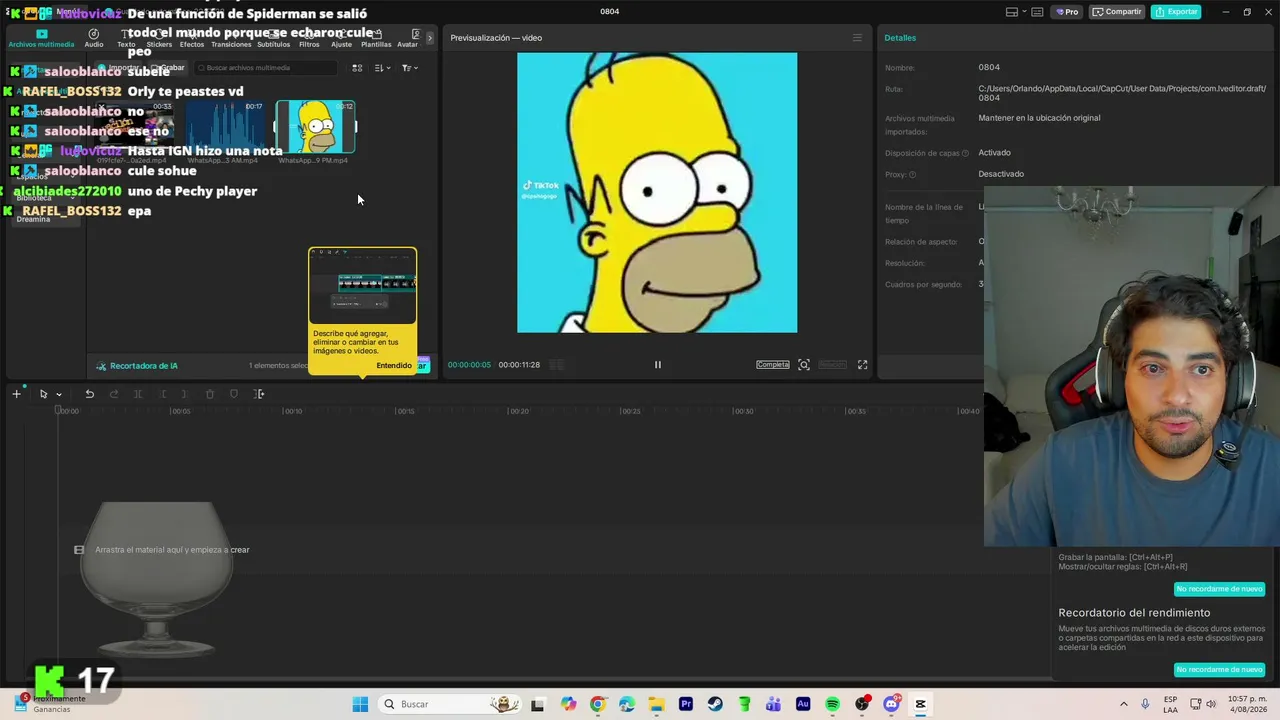The width and height of the screenshot is (1280, 720).
Task: Select the Homer Simpson clip thumbnail
Action: point(316,127)
